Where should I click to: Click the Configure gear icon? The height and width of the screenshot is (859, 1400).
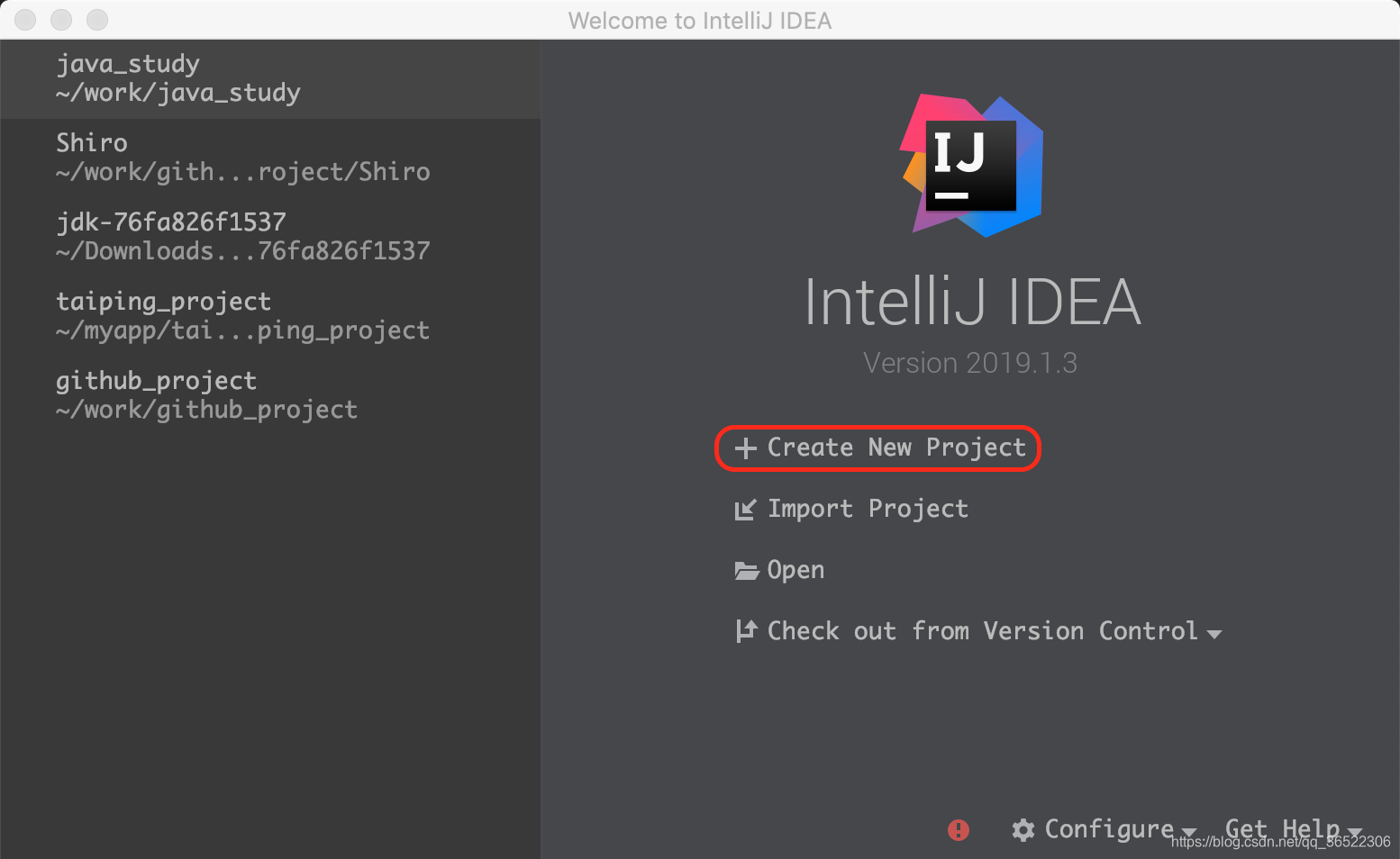click(x=1023, y=830)
